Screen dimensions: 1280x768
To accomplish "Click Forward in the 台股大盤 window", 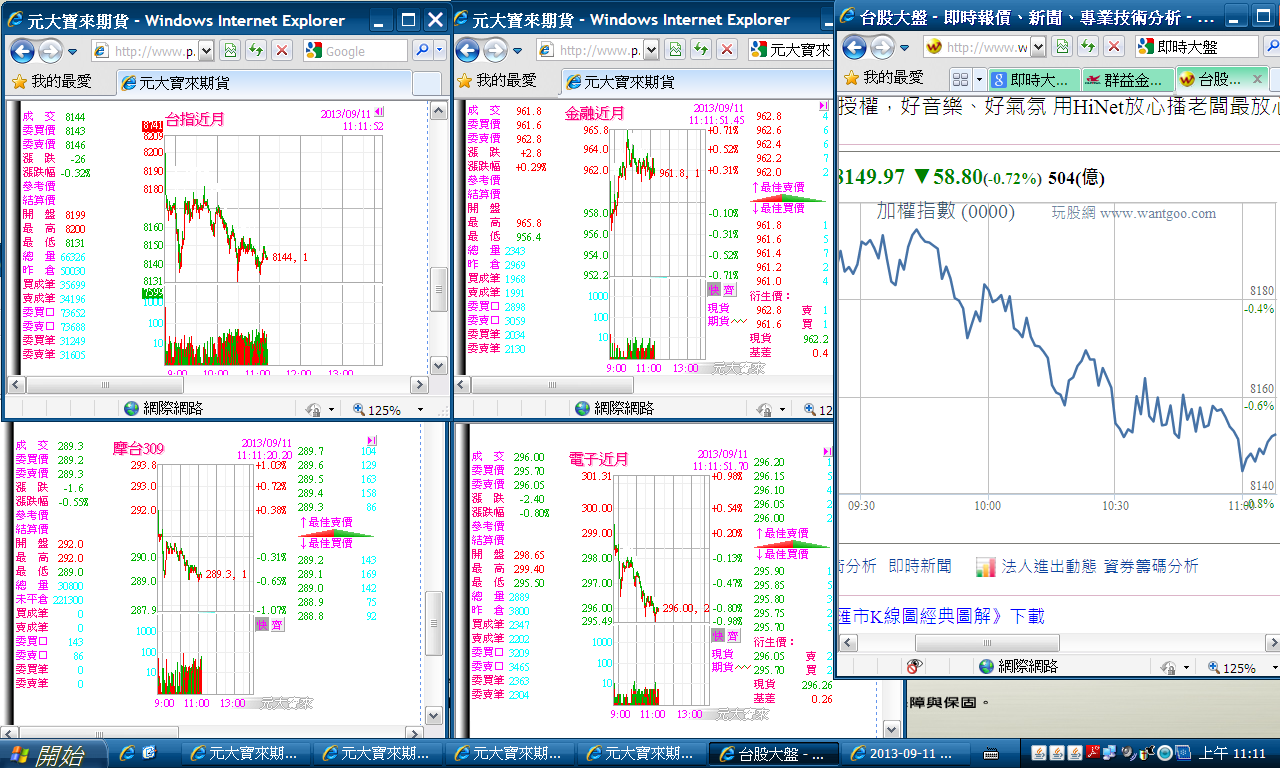I will coord(881,47).
